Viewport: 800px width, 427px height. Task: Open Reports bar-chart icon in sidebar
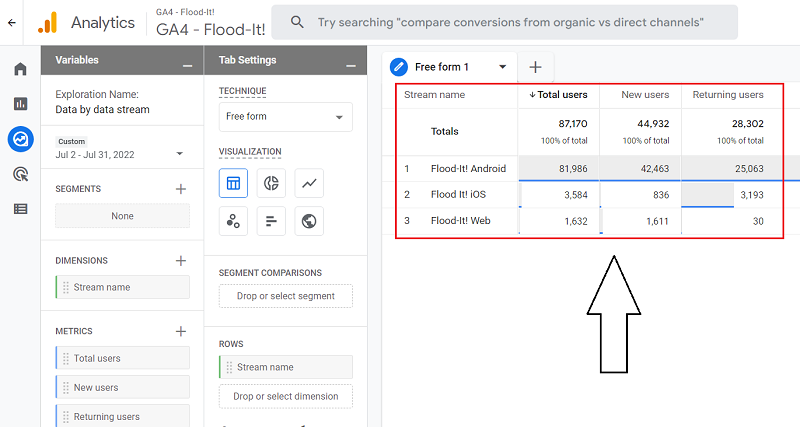(x=20, y=104)
